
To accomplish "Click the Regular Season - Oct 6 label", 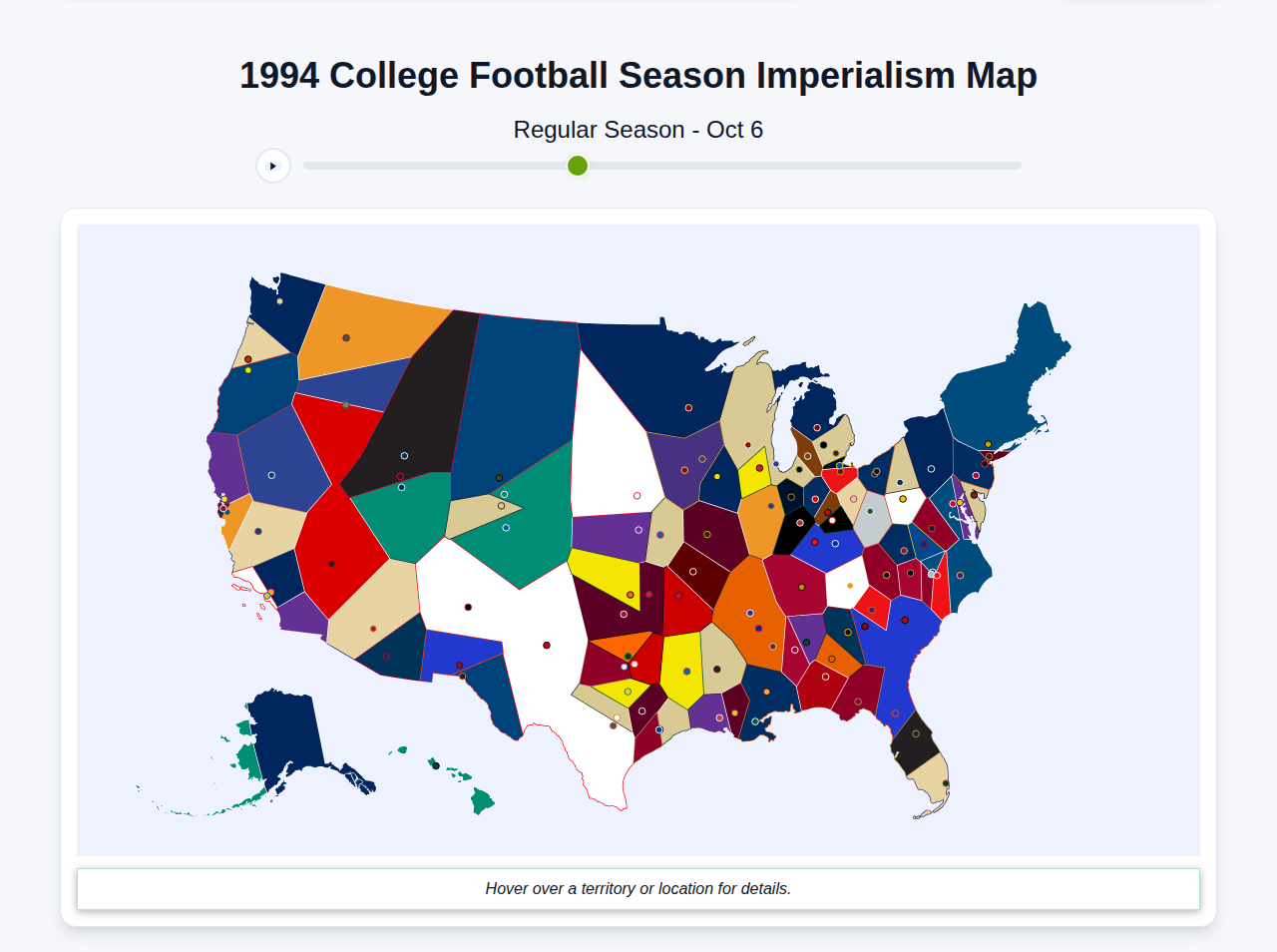I will [x=638, y=129].
